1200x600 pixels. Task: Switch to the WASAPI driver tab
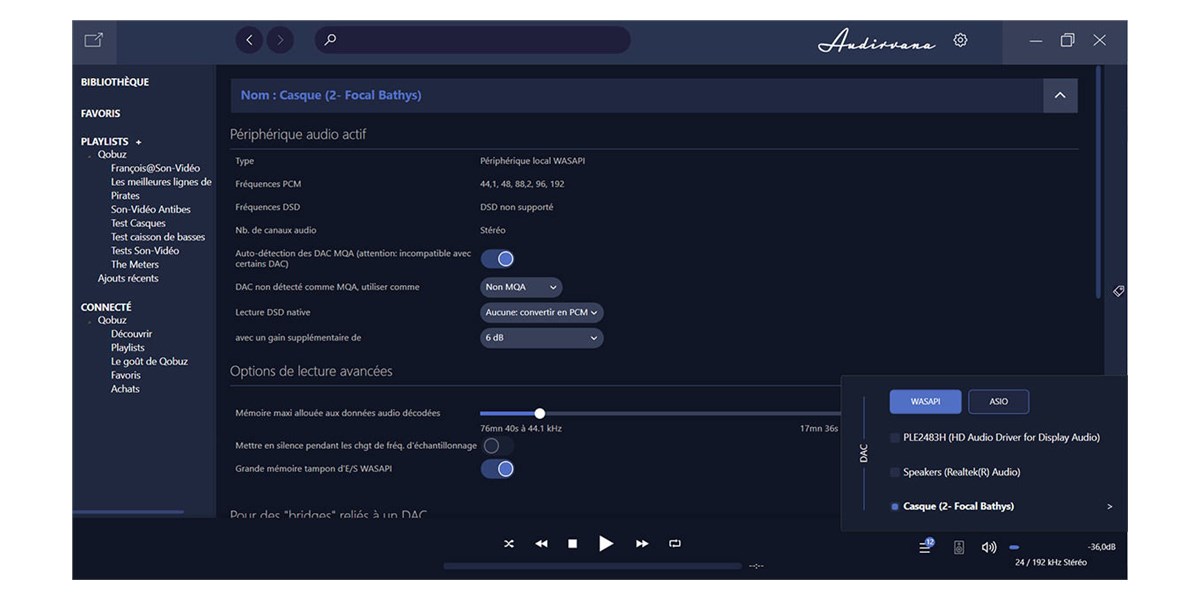point(925,401)
